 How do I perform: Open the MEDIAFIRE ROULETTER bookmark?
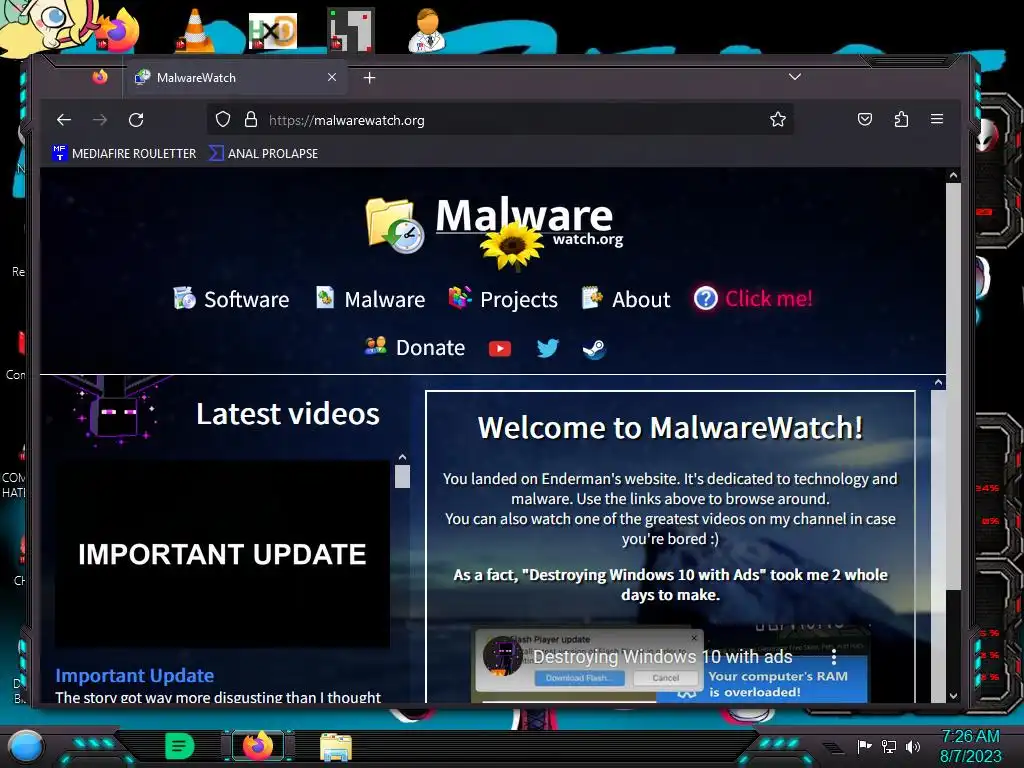pyautogui.click(x=124, y=153)
